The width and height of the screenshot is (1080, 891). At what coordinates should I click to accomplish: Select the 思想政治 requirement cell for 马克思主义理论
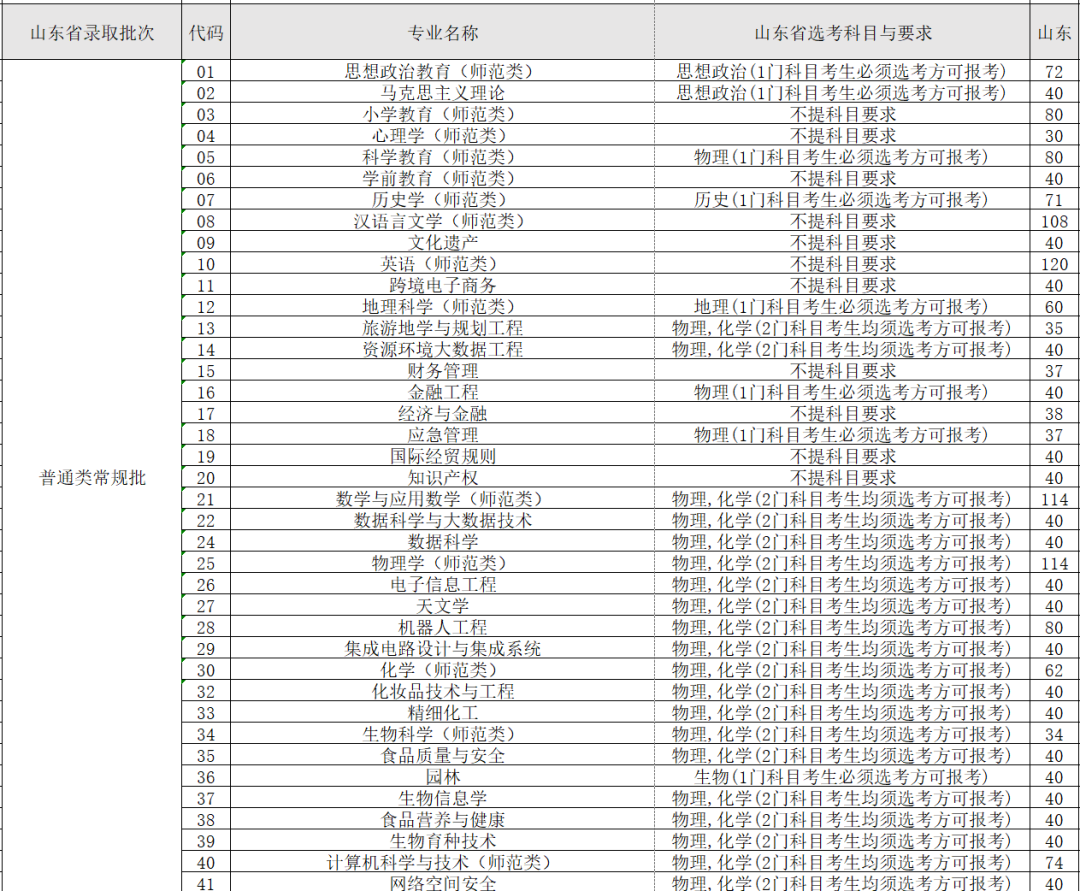pos(842,92)
